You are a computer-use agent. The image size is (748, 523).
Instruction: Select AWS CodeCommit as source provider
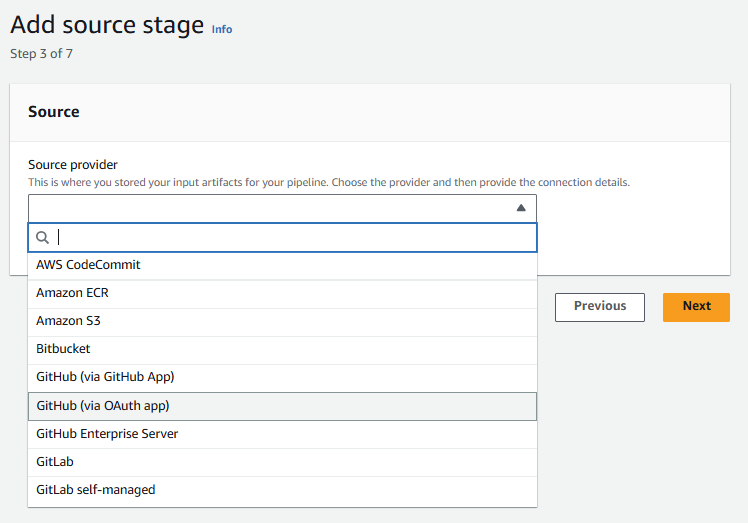pos(282,265)
